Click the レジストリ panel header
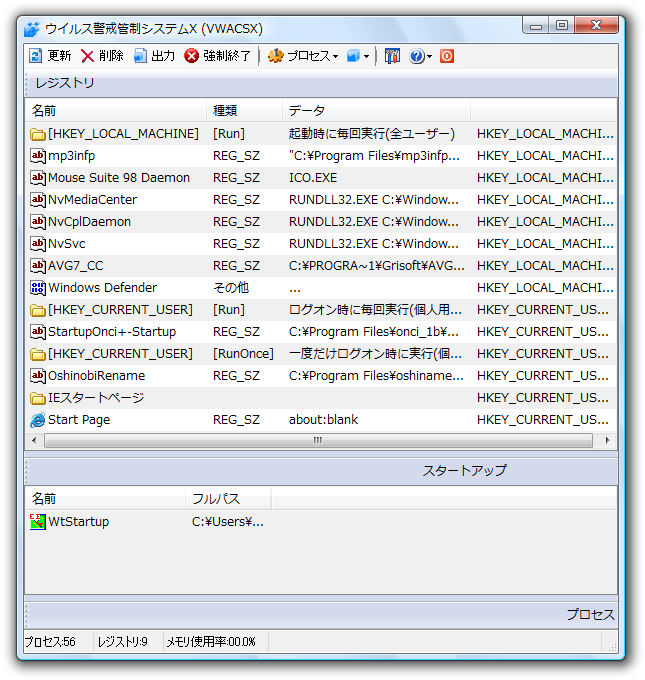 coord(321,83)
